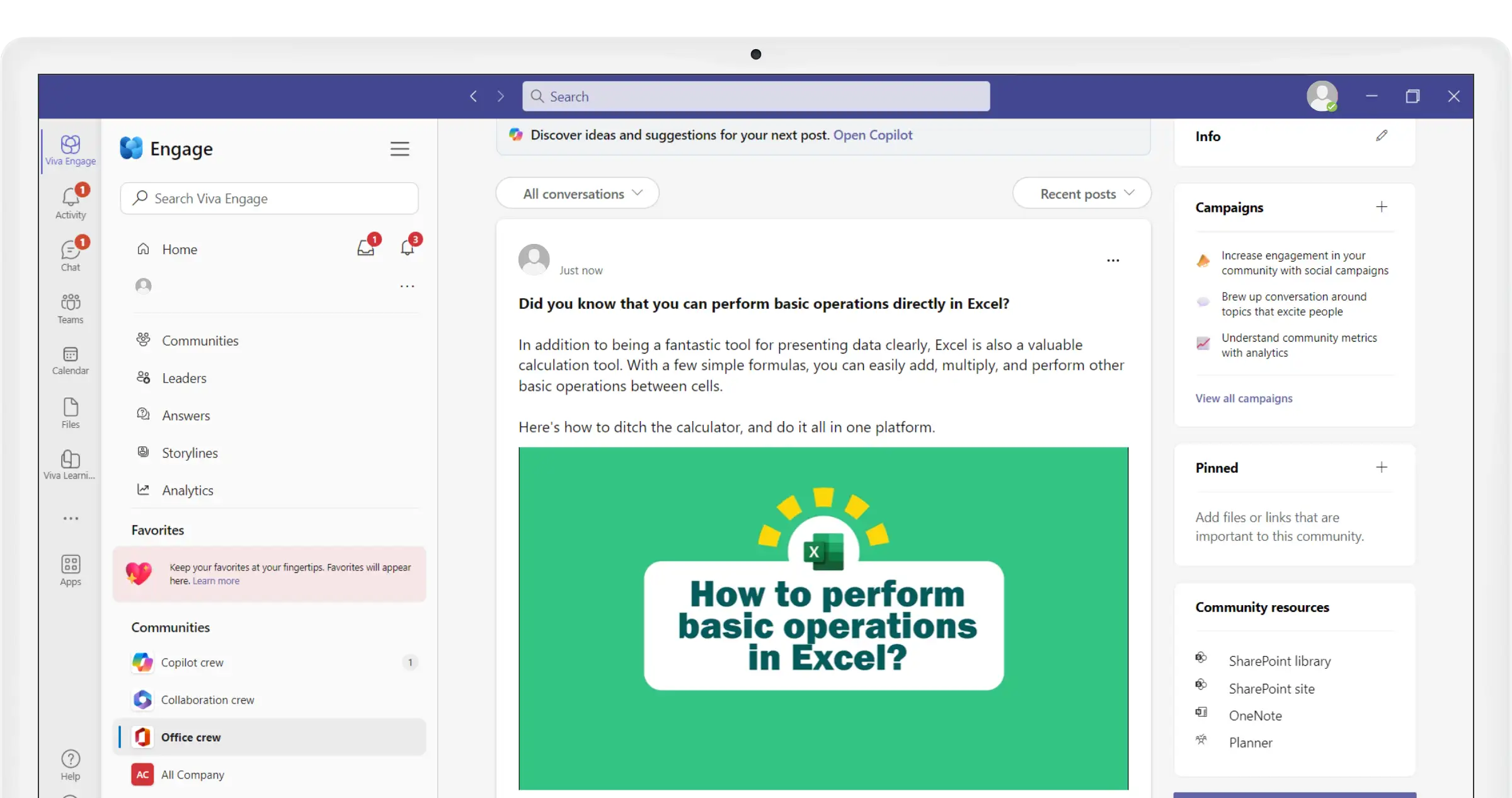Click the post author's avatar
Screen dimensions: 1512x798
point(534,260)
